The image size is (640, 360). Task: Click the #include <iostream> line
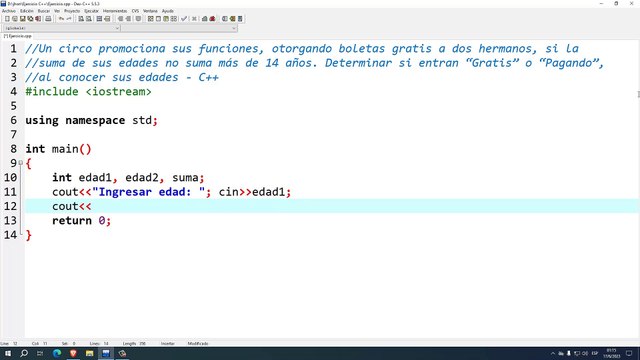coord(88,91)
